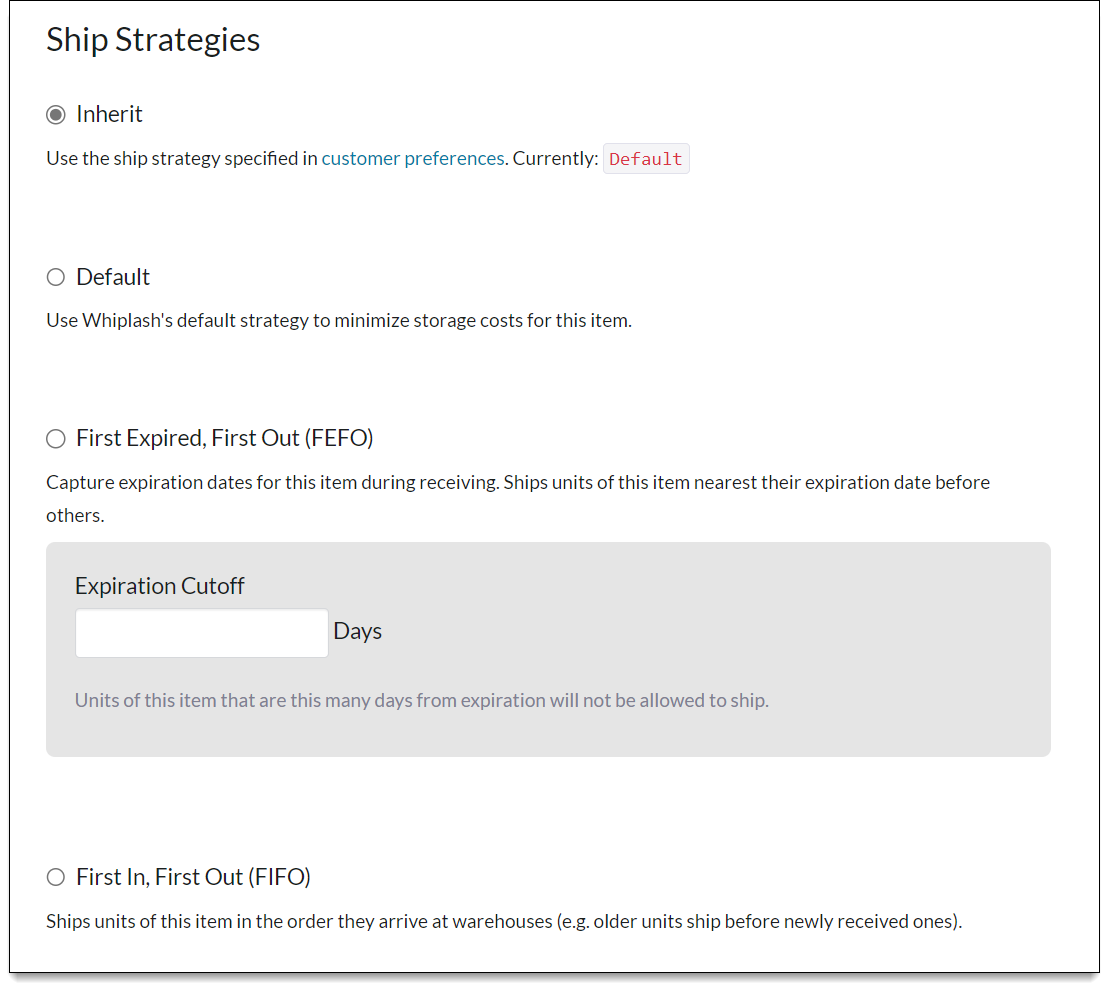Select the Inherit radio button

tap(56, 115)
